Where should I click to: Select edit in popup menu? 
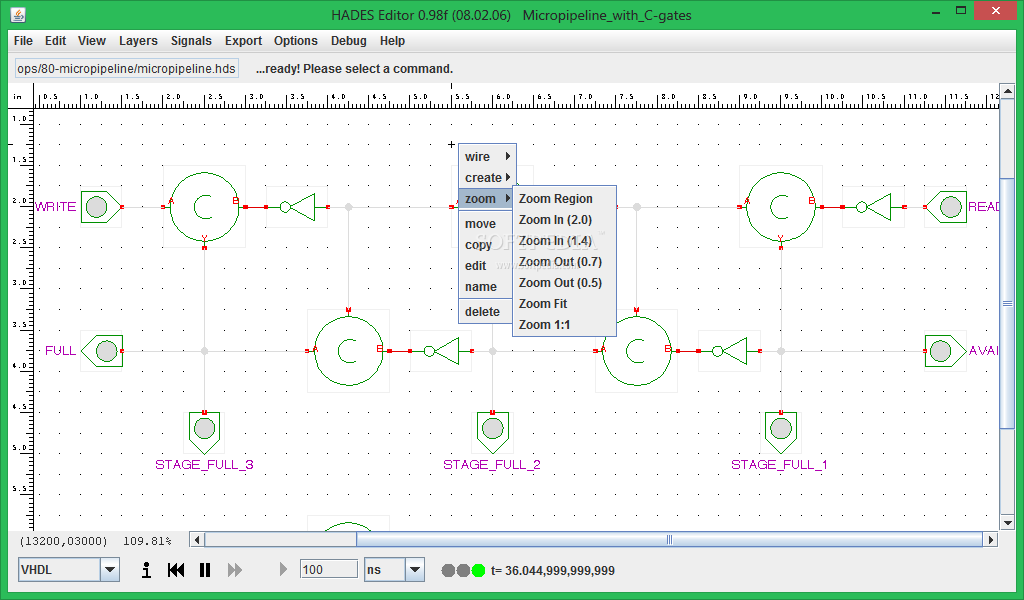coord(485,266)
